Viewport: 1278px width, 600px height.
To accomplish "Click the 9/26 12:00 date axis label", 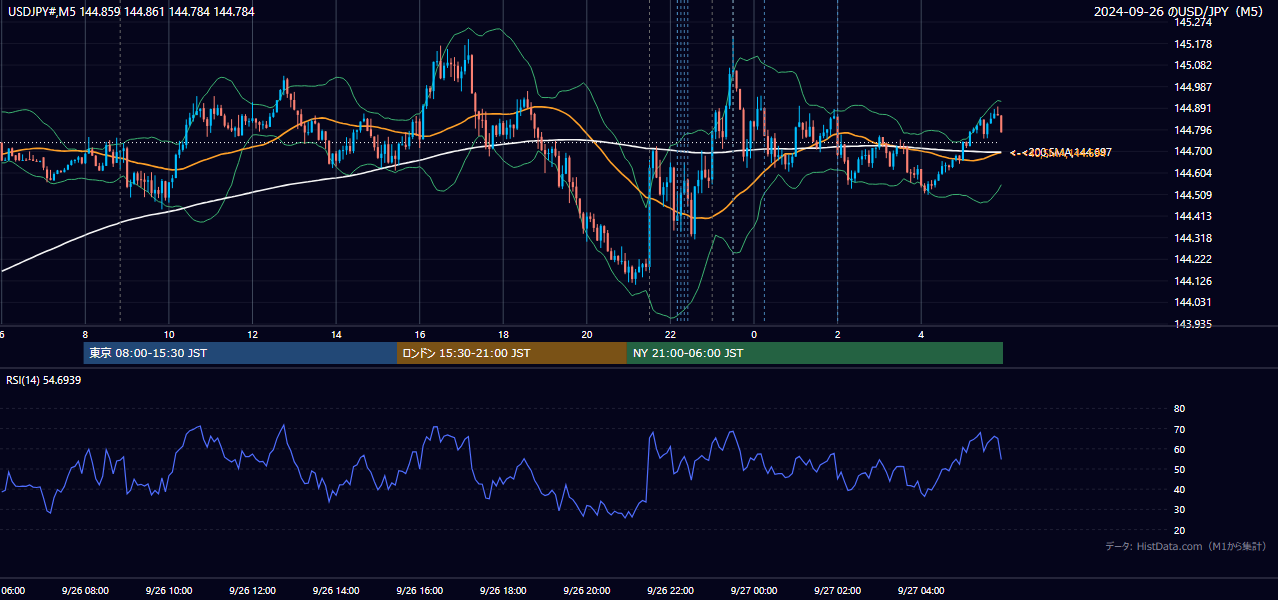I will click(252, 591).
